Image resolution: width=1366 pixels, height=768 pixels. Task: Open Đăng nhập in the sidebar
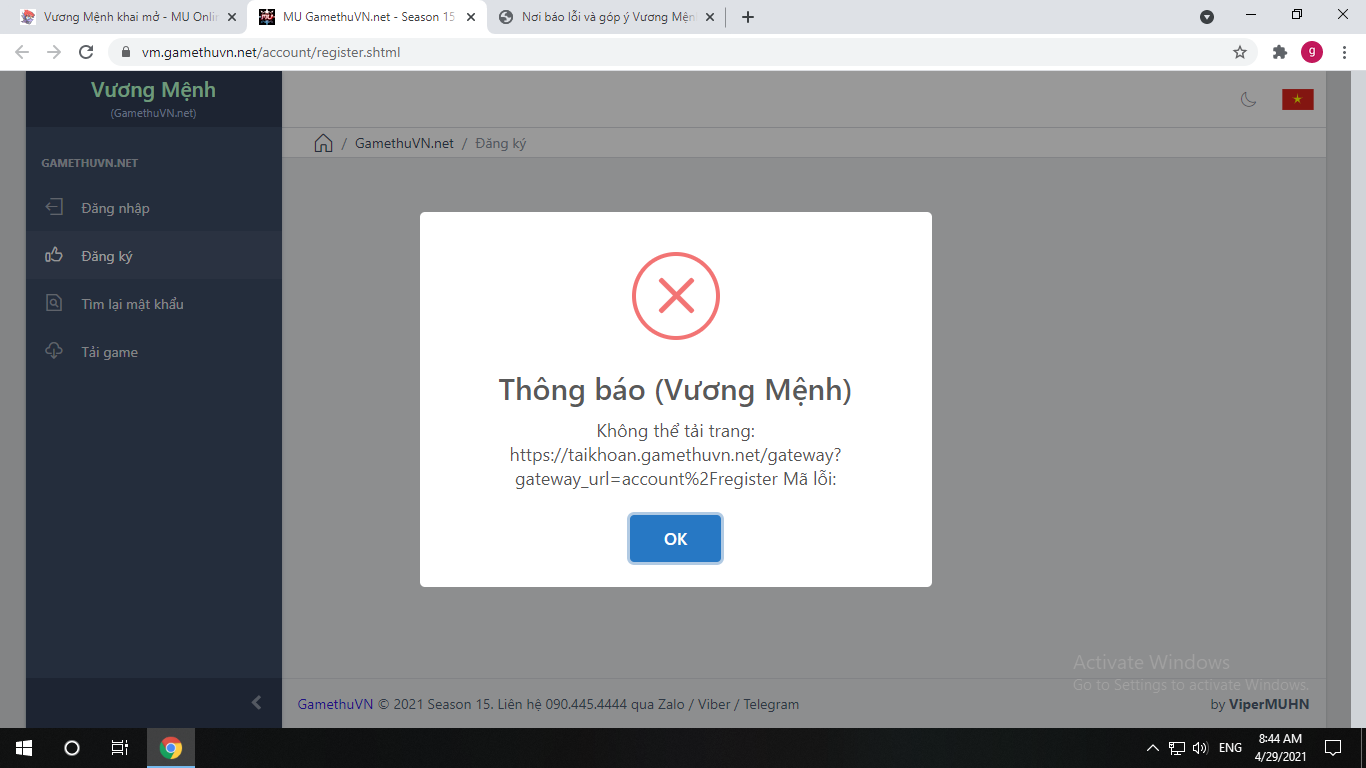tap(115, 208)
